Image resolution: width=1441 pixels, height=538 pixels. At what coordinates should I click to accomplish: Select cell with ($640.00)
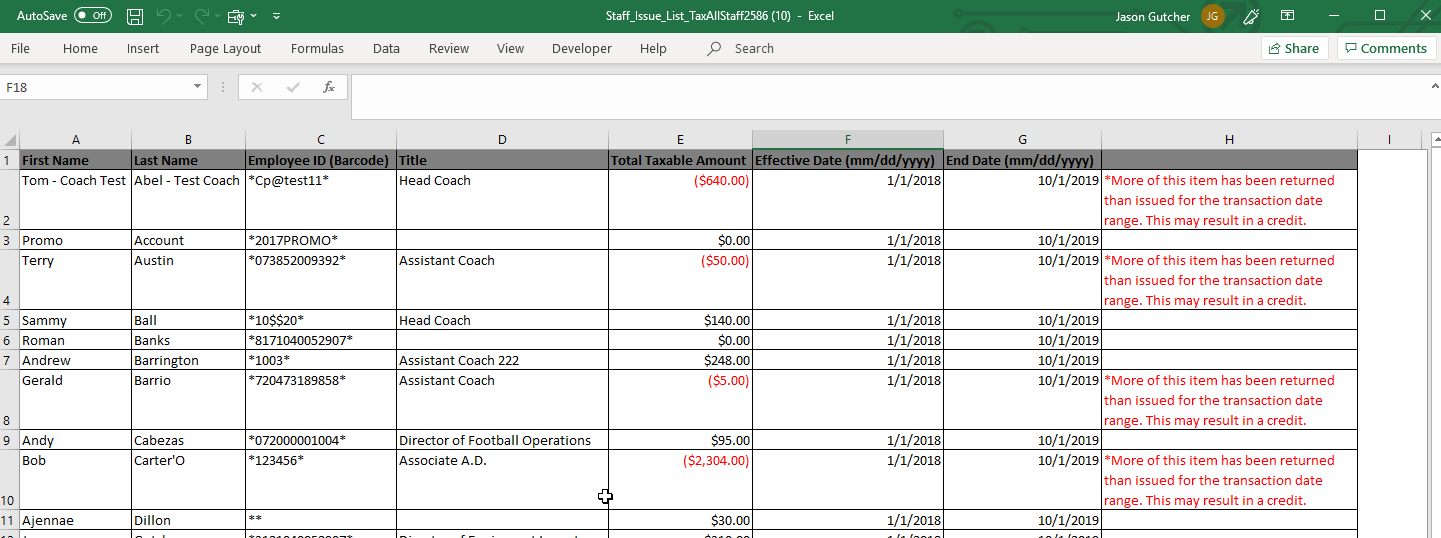tap(680, 200)
